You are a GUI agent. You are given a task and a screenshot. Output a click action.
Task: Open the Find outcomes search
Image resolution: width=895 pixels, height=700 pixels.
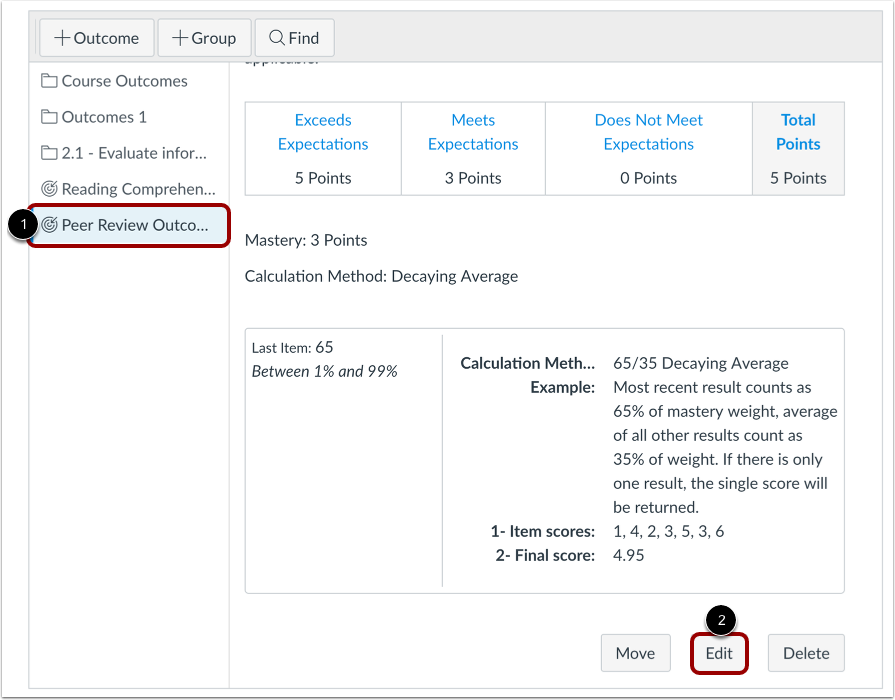pos(295,38)
